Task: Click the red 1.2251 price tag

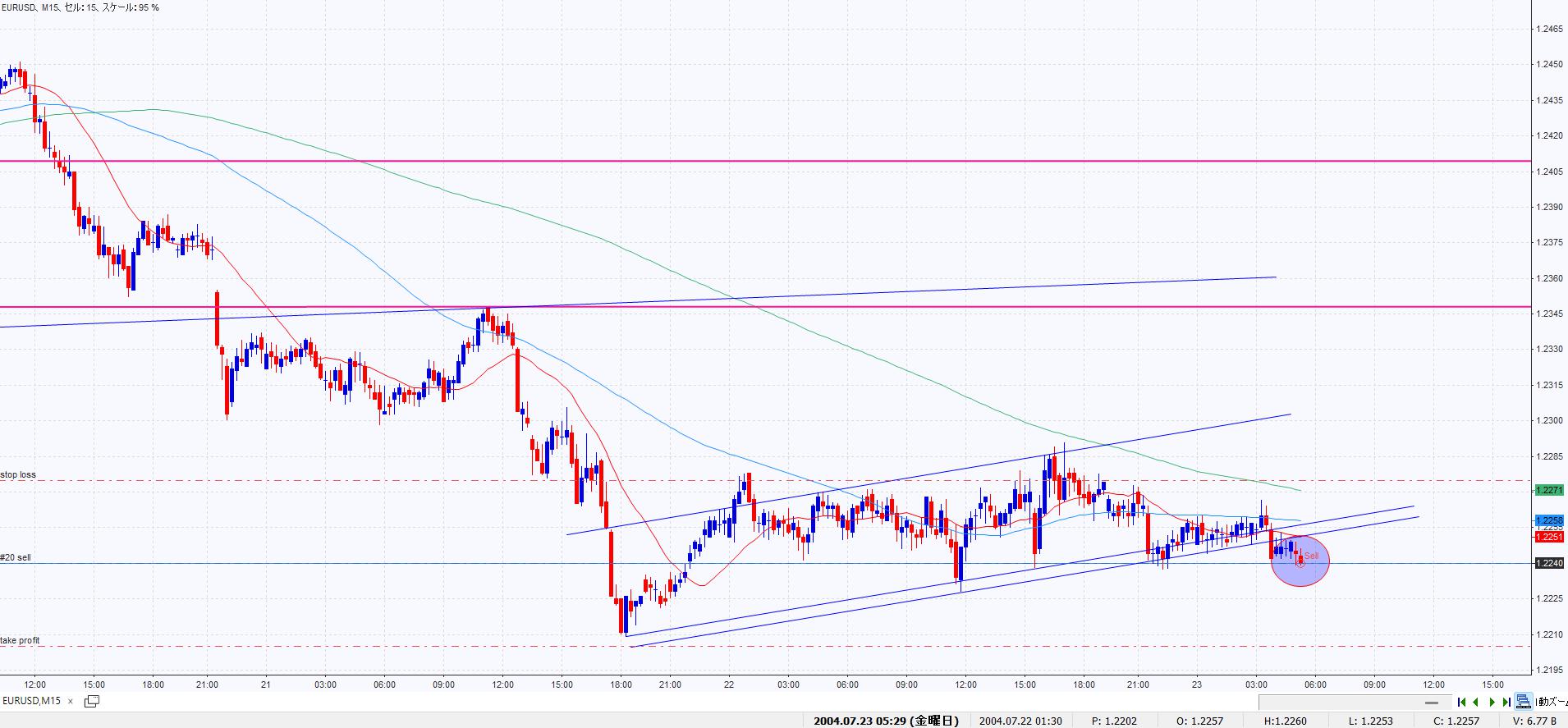Action: tap(1549, 537)
